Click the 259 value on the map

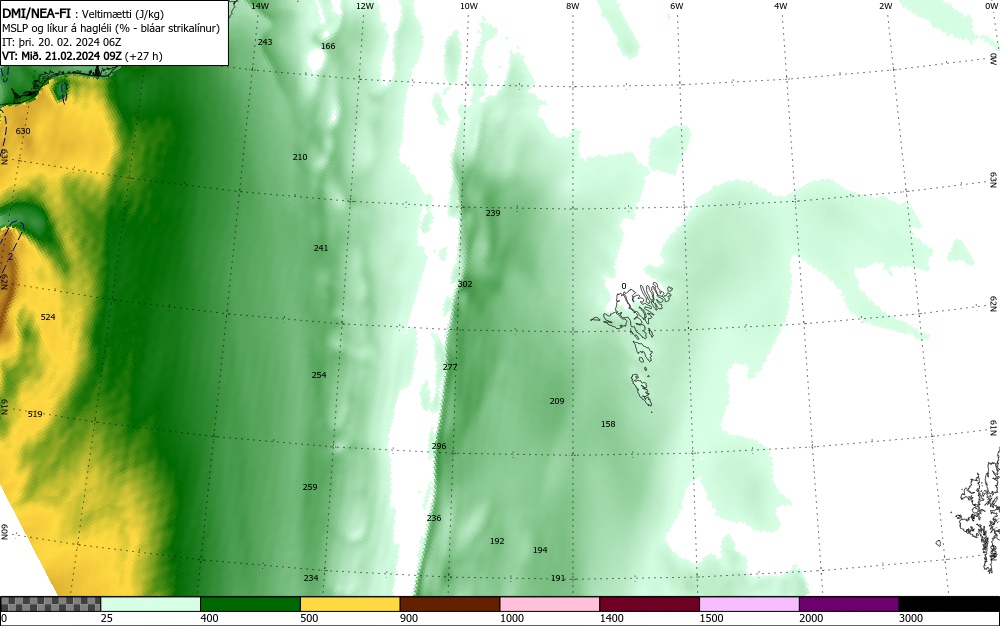(x=310, y=487)
